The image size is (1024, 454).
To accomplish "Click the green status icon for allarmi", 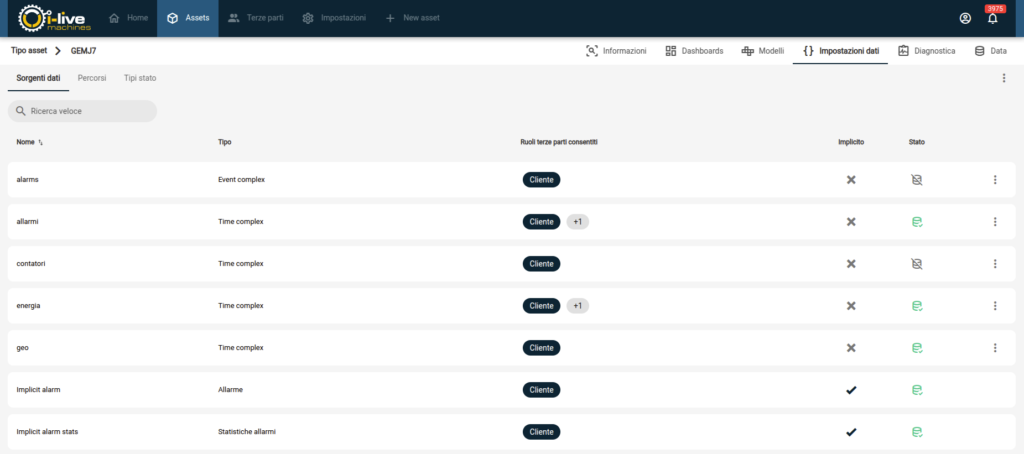I will [916, 222].
